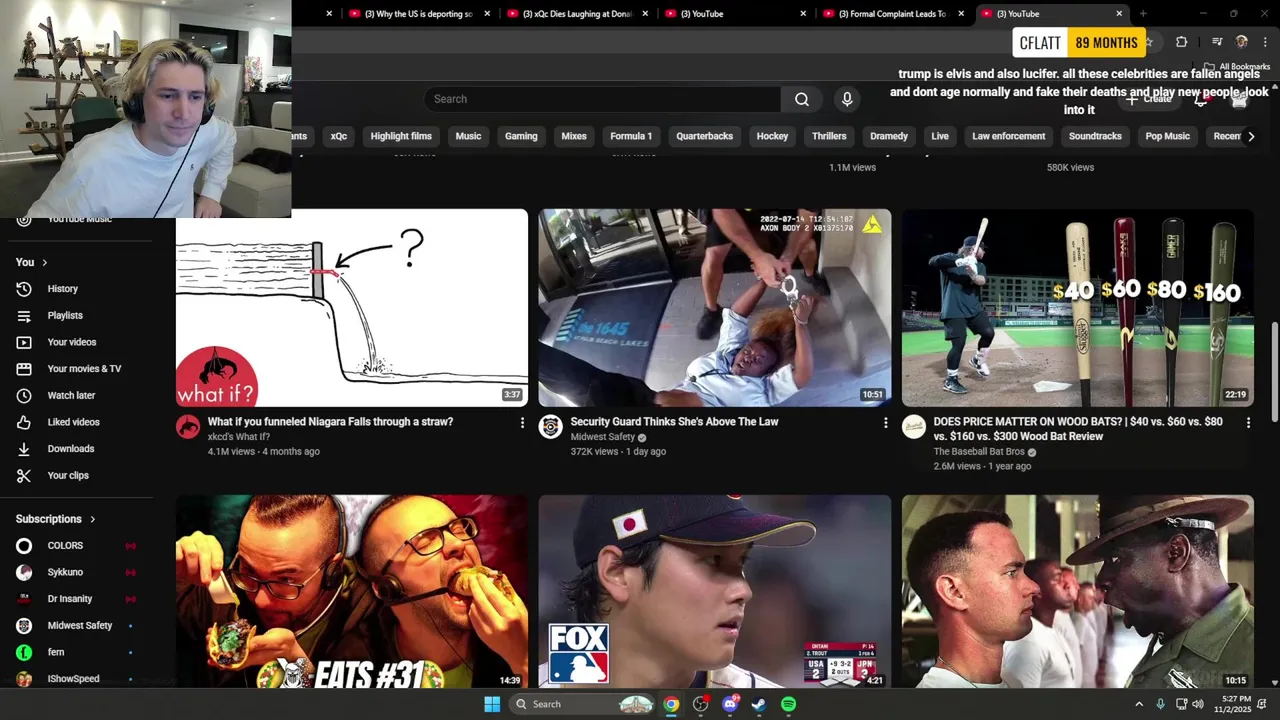Switch to 'xQc Dies Laughing' browser tab
The image size is (1280, 720).
click(576, 14)
